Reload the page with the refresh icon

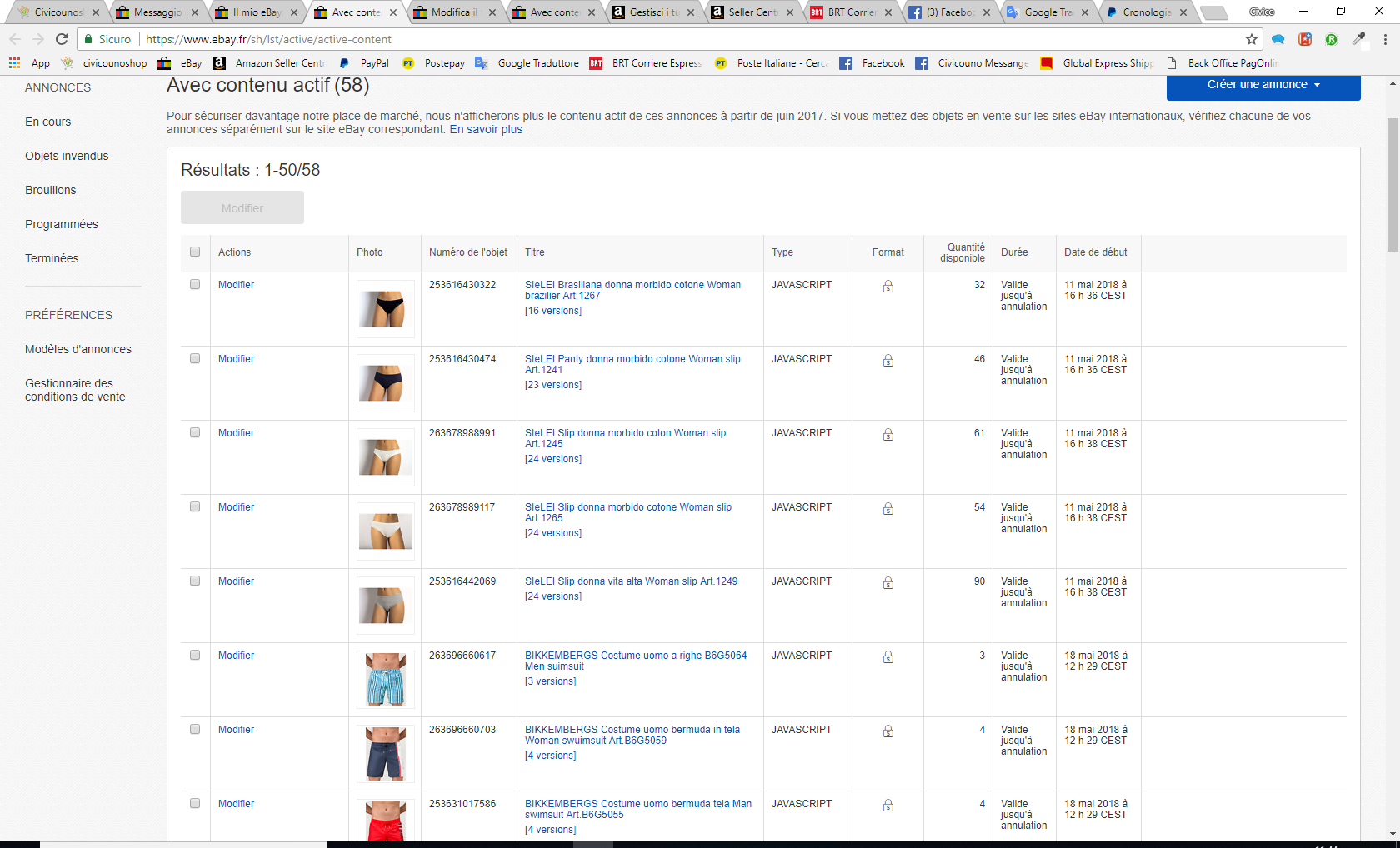point(62,39)
